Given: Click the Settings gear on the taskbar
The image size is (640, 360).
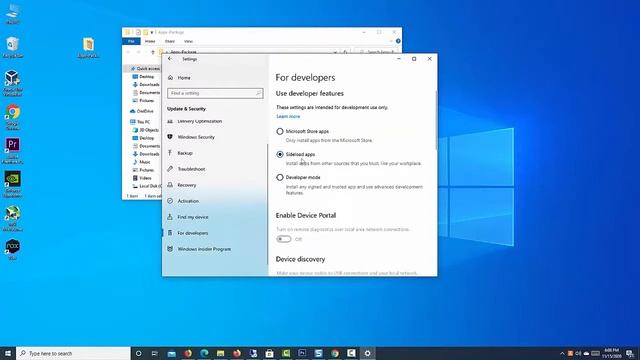Looking at the screenshot, I should point(367,353).
